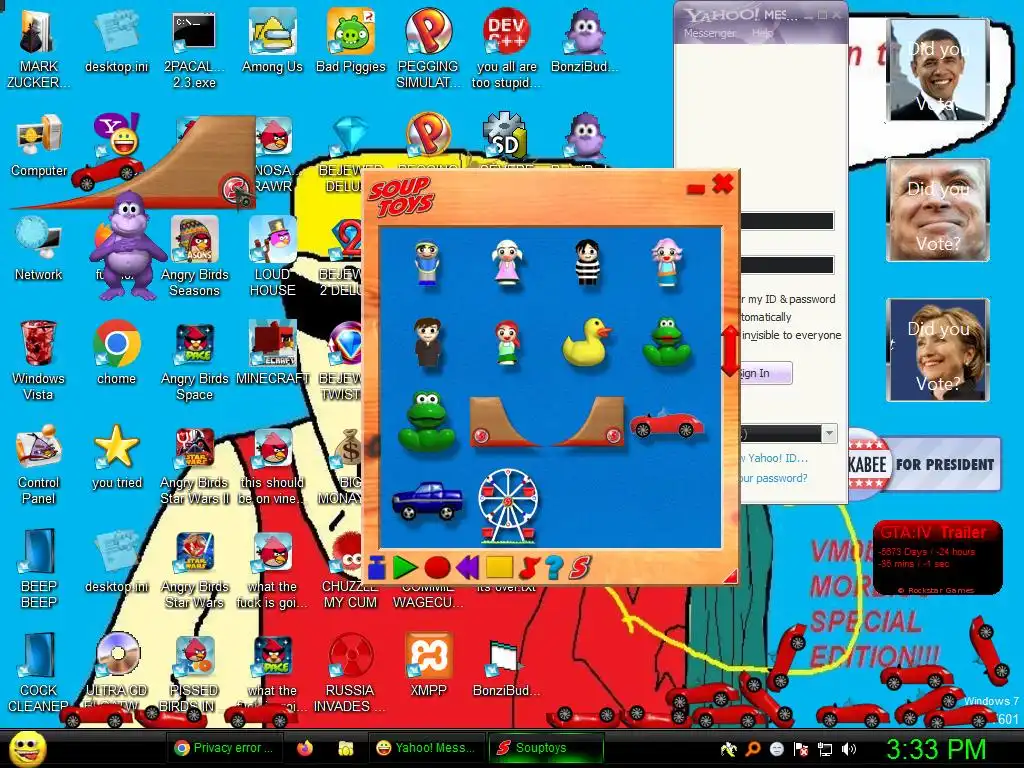Open the file explorer folder on taskbar
This screenshot has width=1024, height=768.
point(345,748)
